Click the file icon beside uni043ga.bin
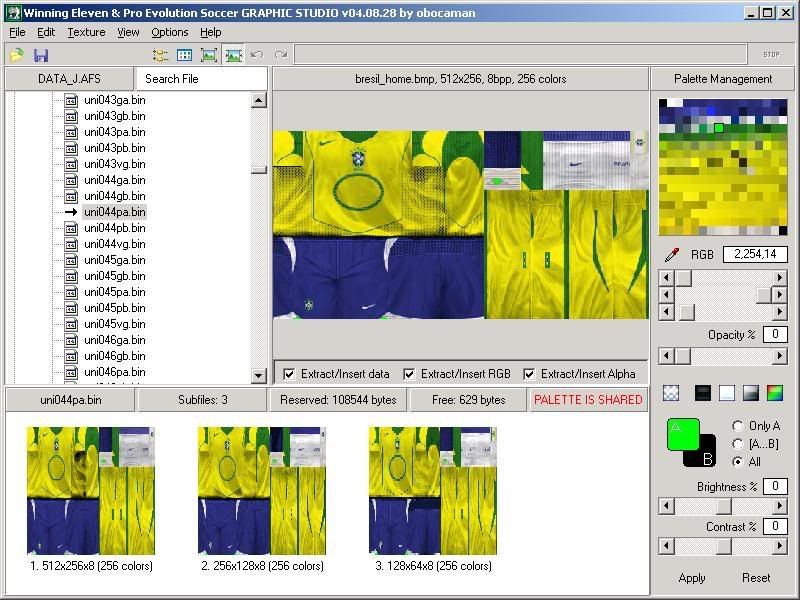This screenshot has width=800, height=600. tap(71, 101)
